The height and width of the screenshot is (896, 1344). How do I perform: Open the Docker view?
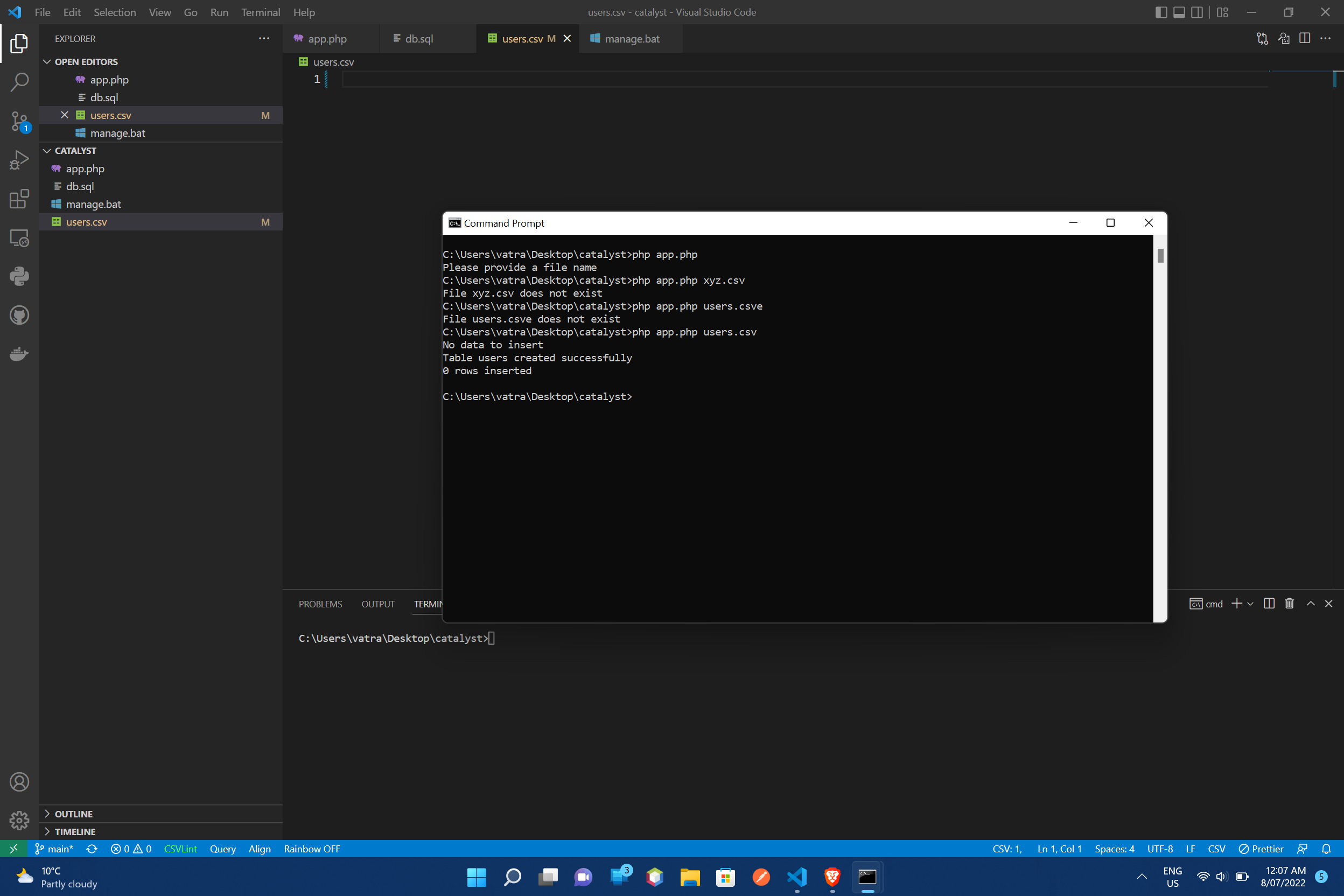click(19, 354)
